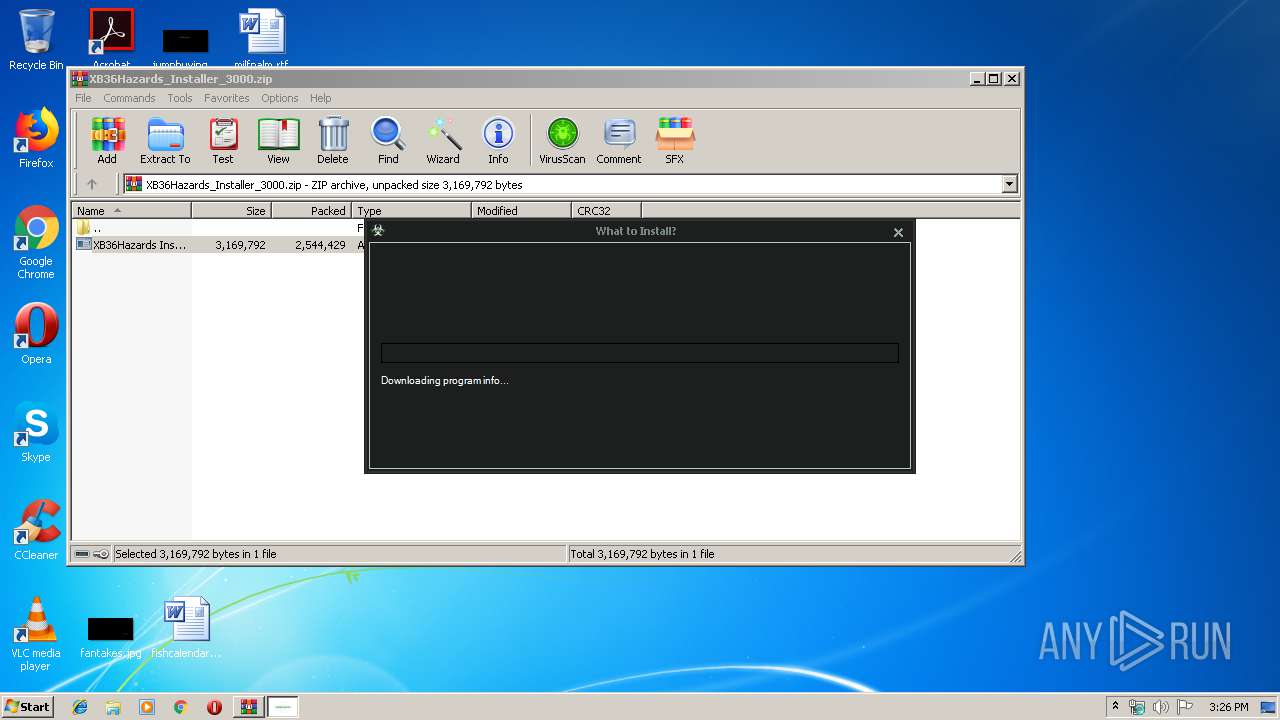Open the Recycle Bin desktop icon
Viewport: 1280px width, 720px height.
(x=36, y=40)
